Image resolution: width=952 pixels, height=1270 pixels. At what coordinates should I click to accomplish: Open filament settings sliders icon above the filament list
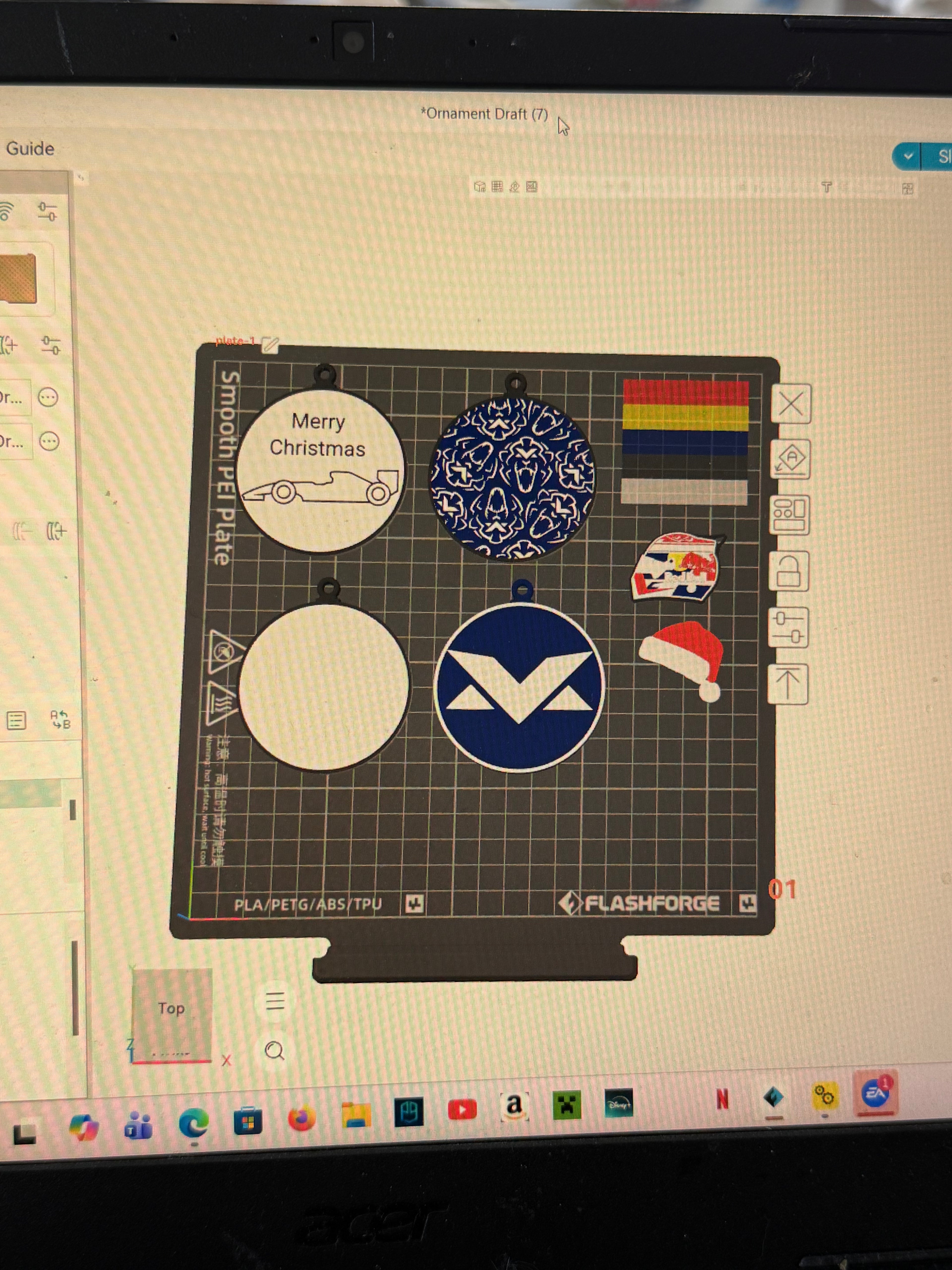point(51,346)
